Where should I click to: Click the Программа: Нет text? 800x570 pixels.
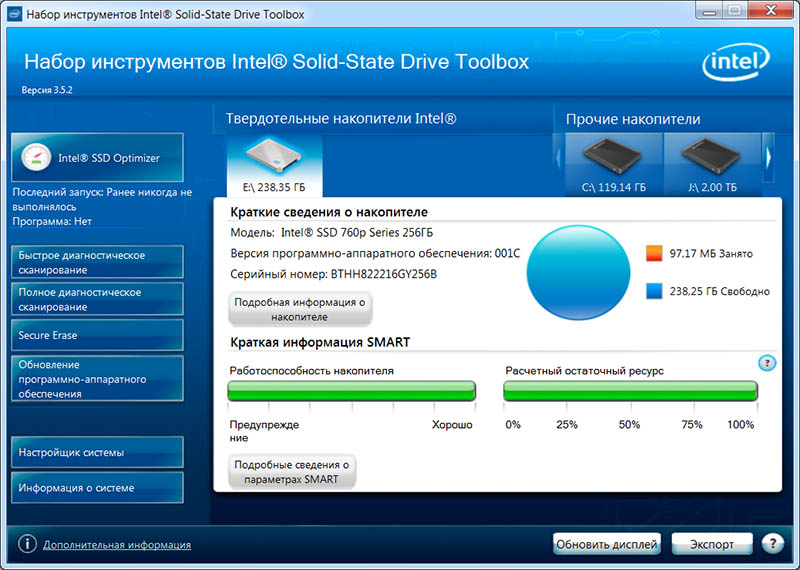(52, 221)
